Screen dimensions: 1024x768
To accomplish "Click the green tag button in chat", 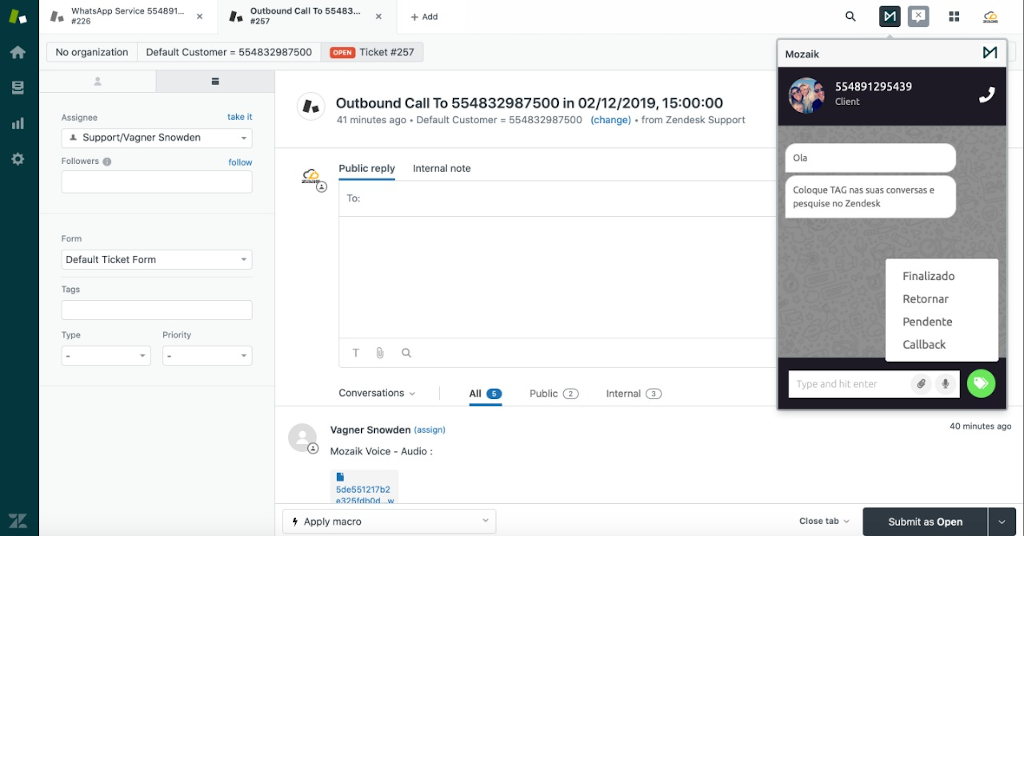I will (x=981, y=383).
